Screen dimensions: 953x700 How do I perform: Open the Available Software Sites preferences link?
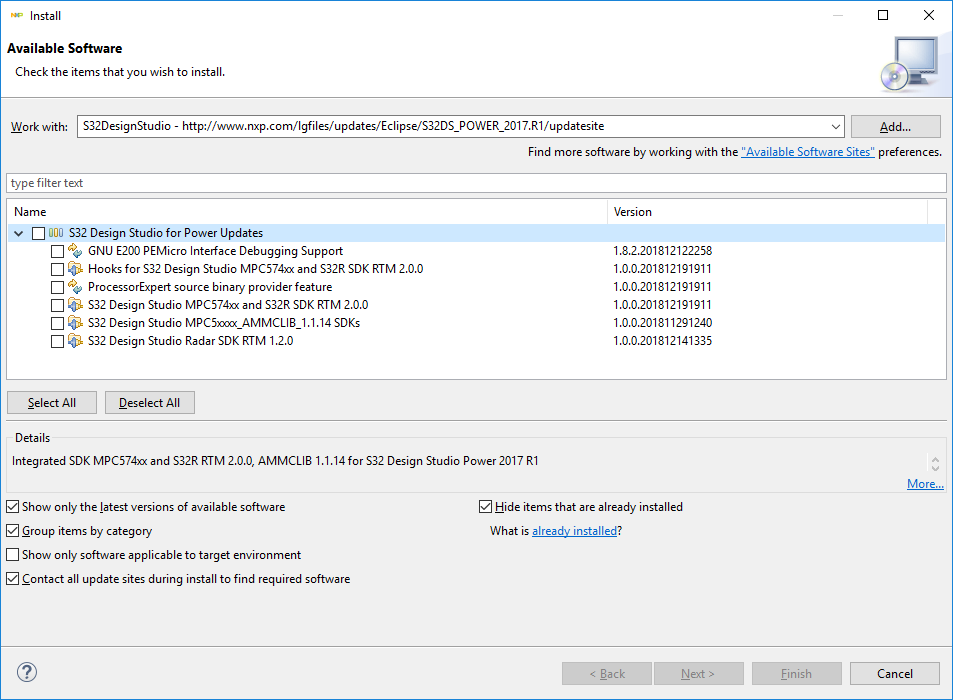point(808,152)
